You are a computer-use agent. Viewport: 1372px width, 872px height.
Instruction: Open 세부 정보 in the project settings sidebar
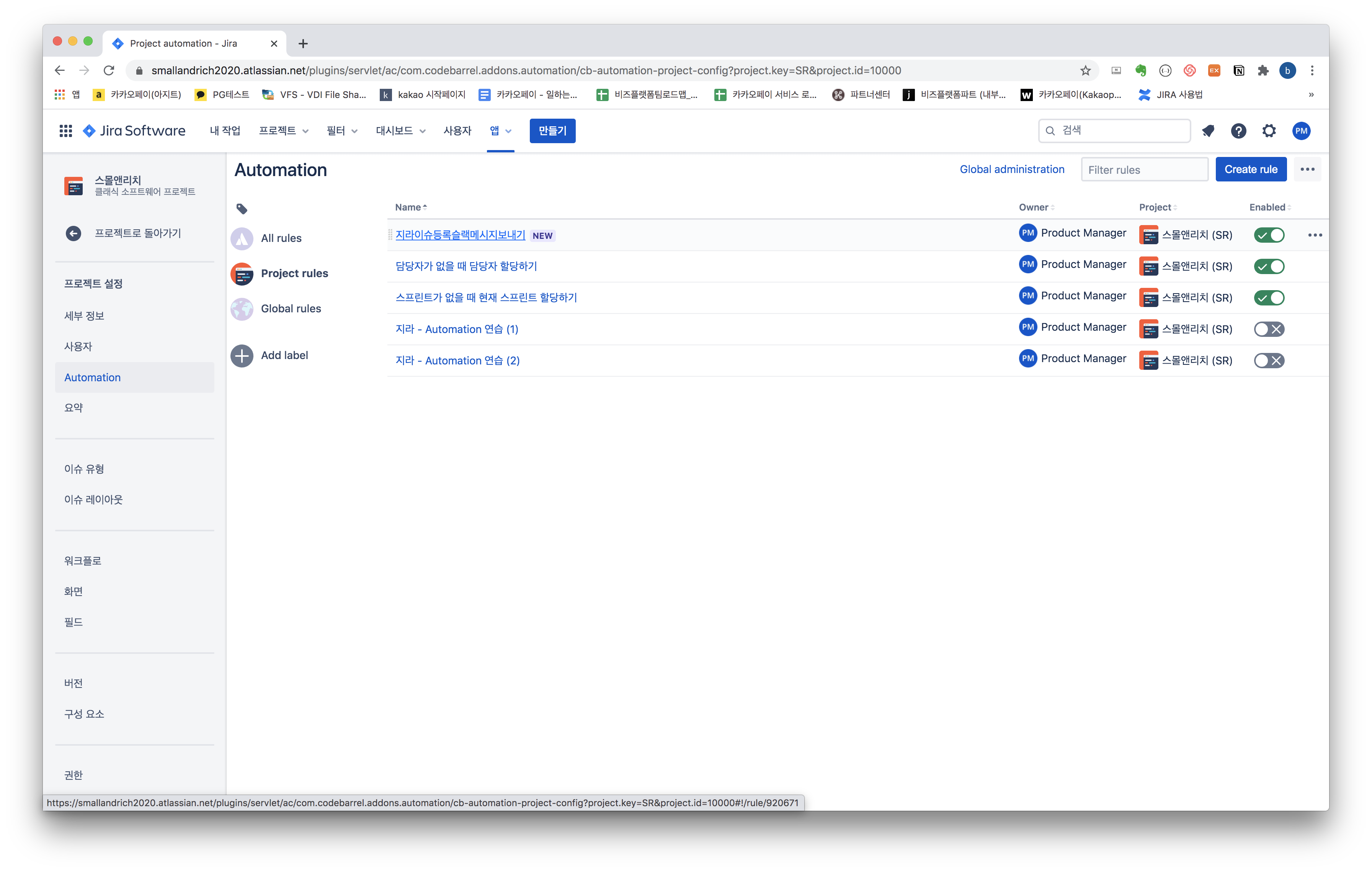click(x=84, y=315)
